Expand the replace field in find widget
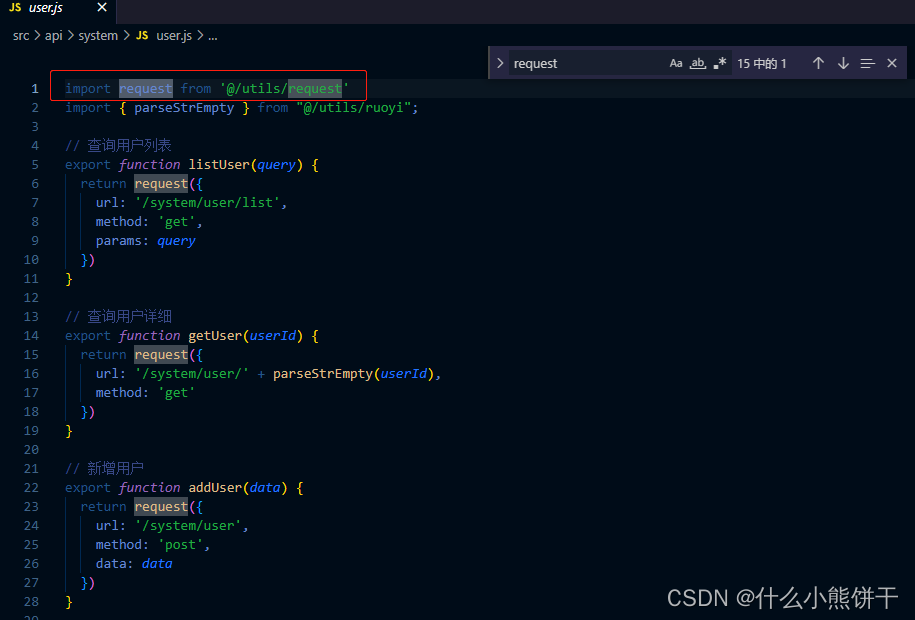The image size is (915, 620). point(500,63)
